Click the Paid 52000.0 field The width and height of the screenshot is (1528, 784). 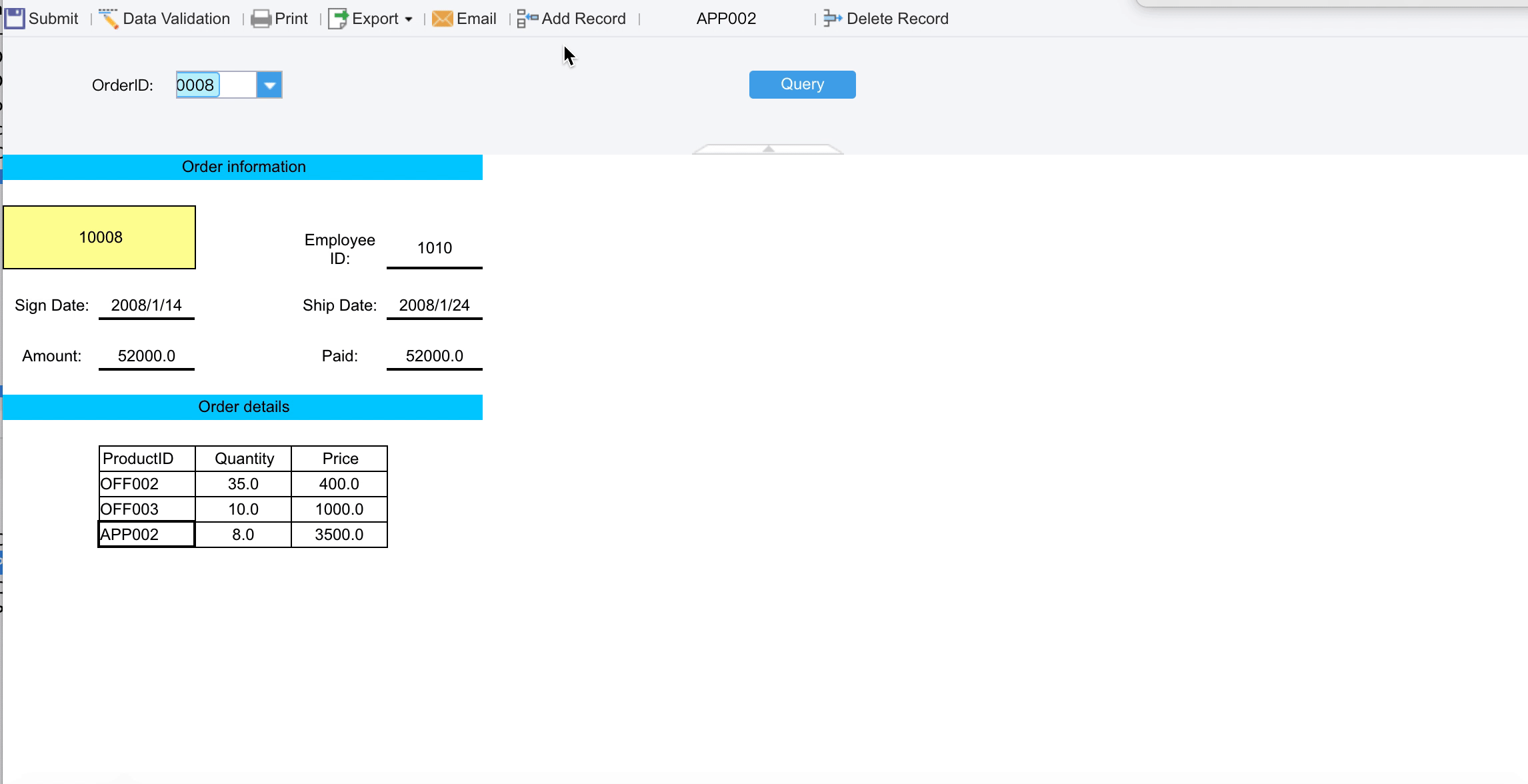pos(434,356)
